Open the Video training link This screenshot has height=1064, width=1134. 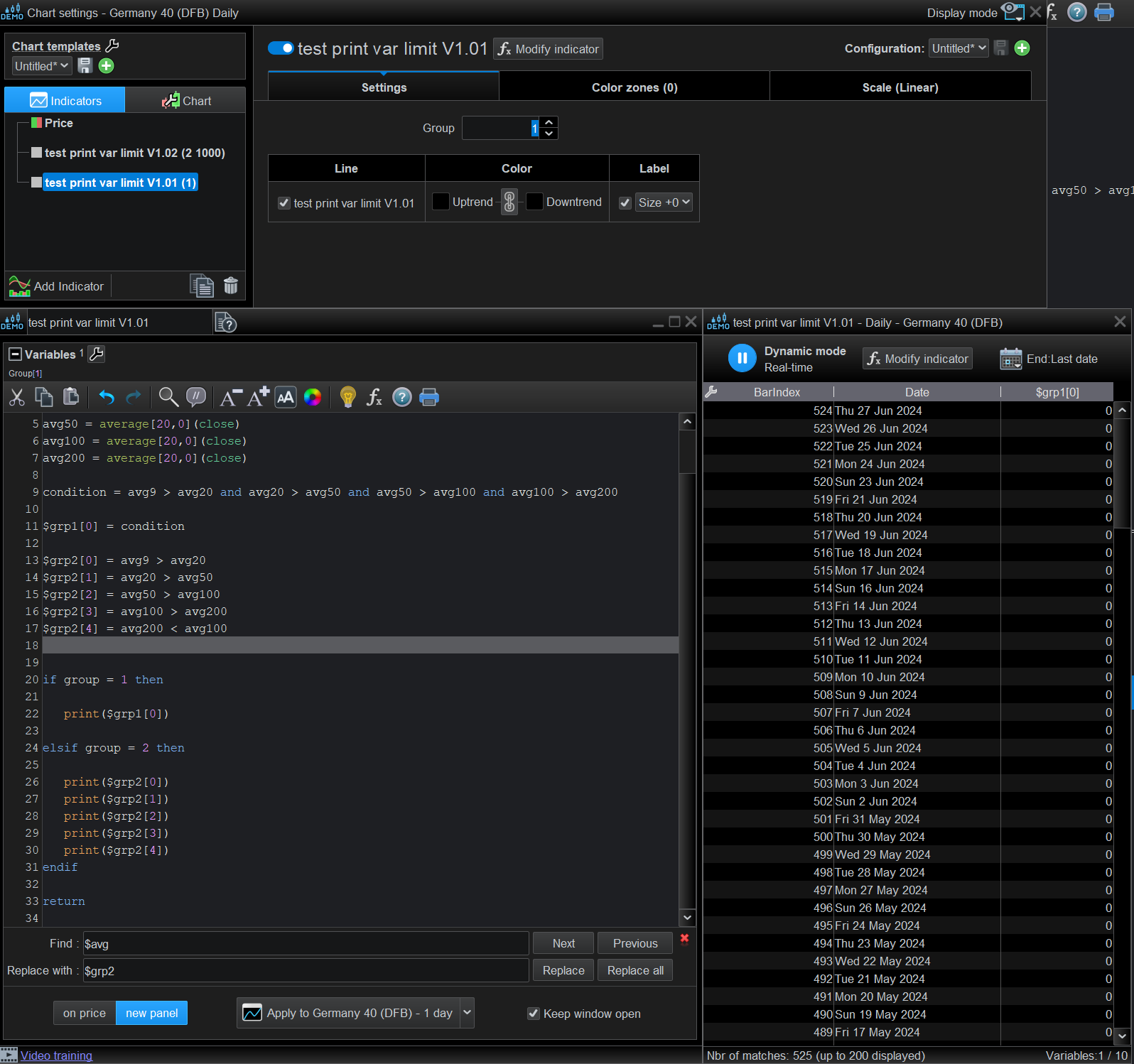point(56,1055)
